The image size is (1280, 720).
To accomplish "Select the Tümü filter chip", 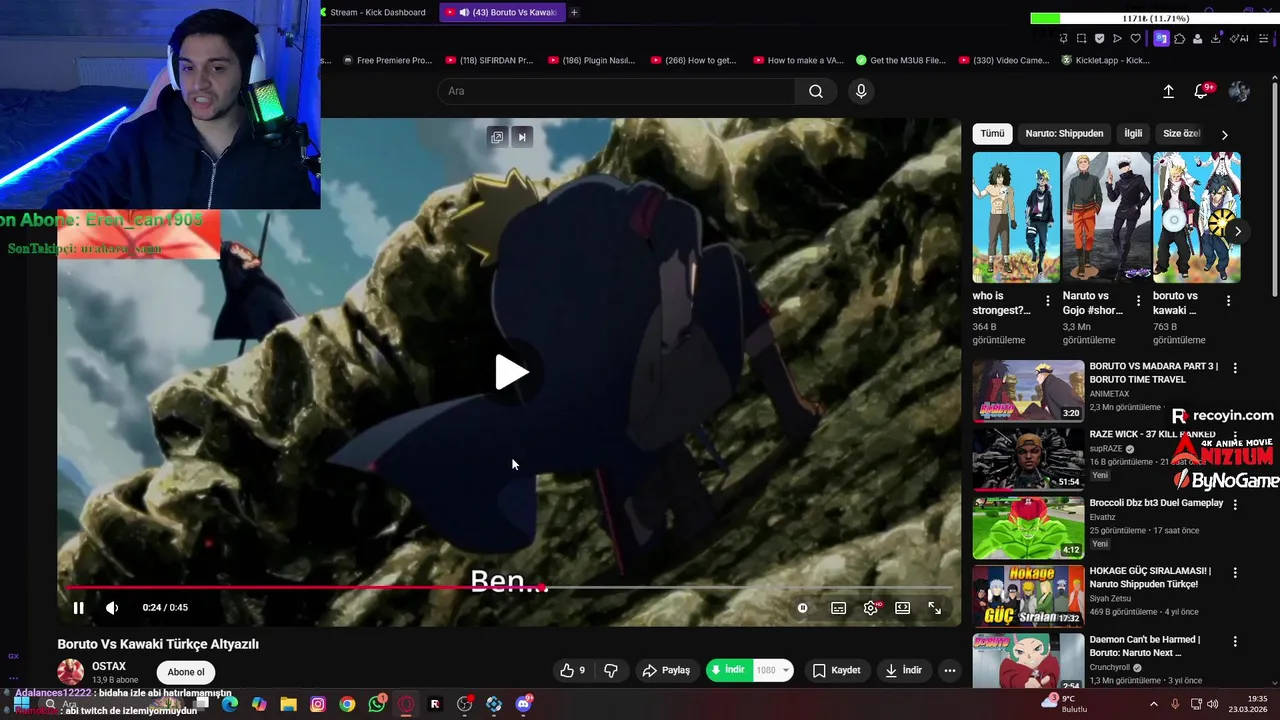I will (x=992, y=133).
